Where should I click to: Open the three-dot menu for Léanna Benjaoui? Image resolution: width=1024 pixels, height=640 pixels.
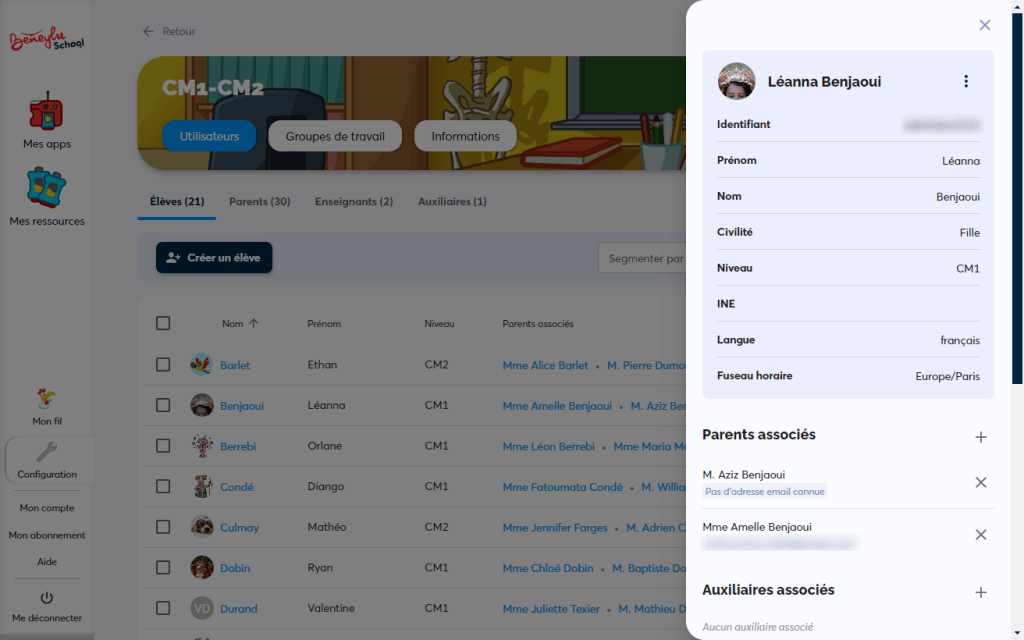click(x=965, y=81)
